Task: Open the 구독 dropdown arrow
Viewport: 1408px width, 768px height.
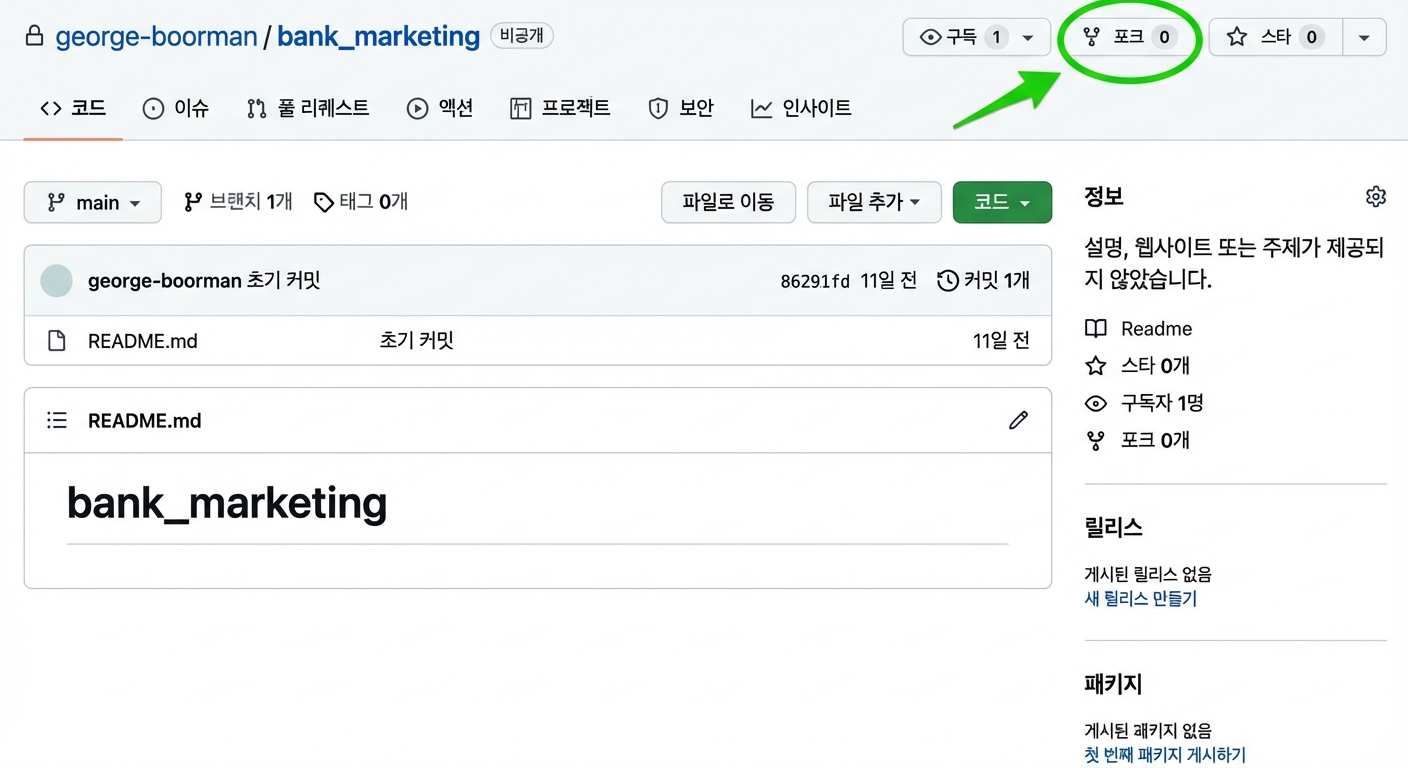Action: click(1028, 38)
